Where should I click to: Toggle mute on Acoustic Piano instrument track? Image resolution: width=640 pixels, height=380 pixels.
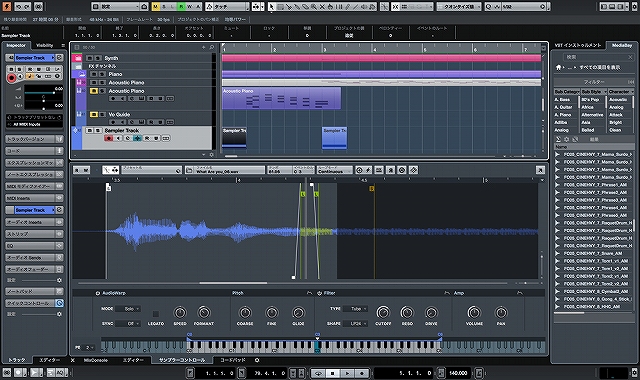pyautogui.click(x=94, y=91)
